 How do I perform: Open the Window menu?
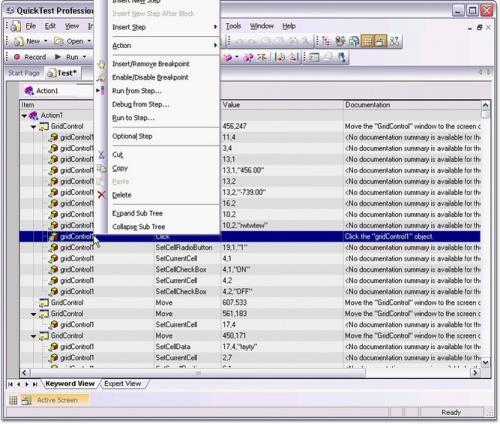pyautogui.click(x=262, y=26)
